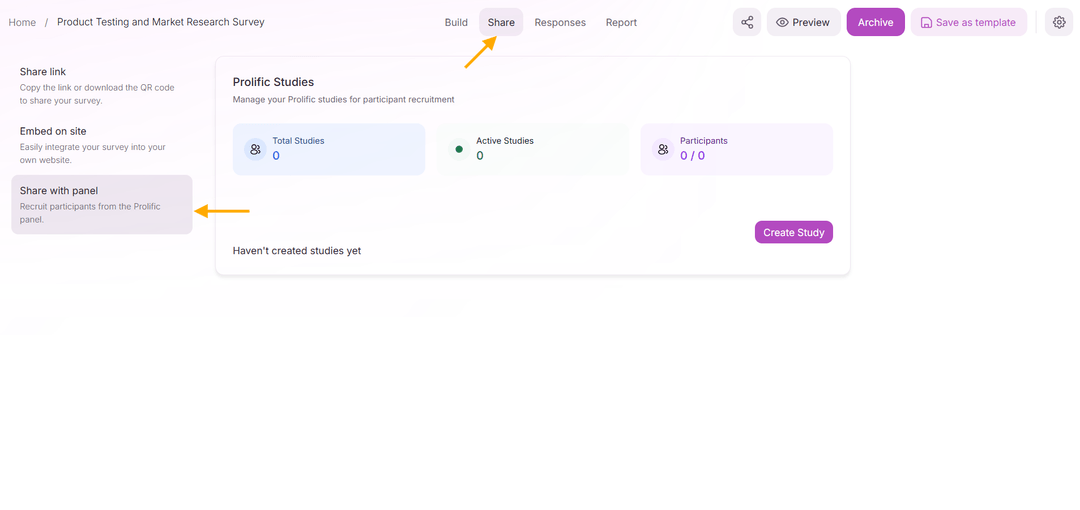Click the Active Studies green dot indicator
This screenshot has width=1080, height=510.
tap(459, 150)
